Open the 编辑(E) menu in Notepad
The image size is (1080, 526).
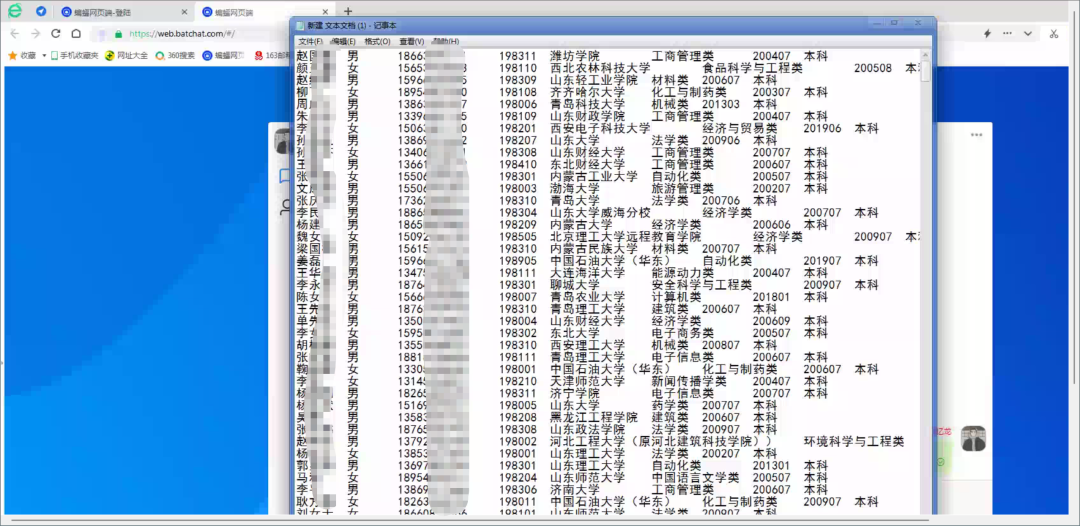point(343,41)
